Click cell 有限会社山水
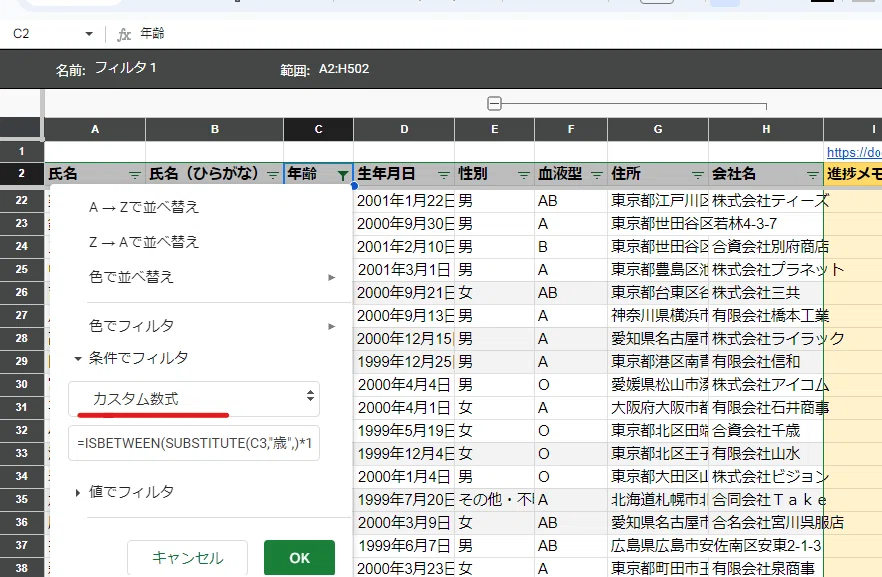This screenshot has height=577, width=882. click(x=766, y=454)
